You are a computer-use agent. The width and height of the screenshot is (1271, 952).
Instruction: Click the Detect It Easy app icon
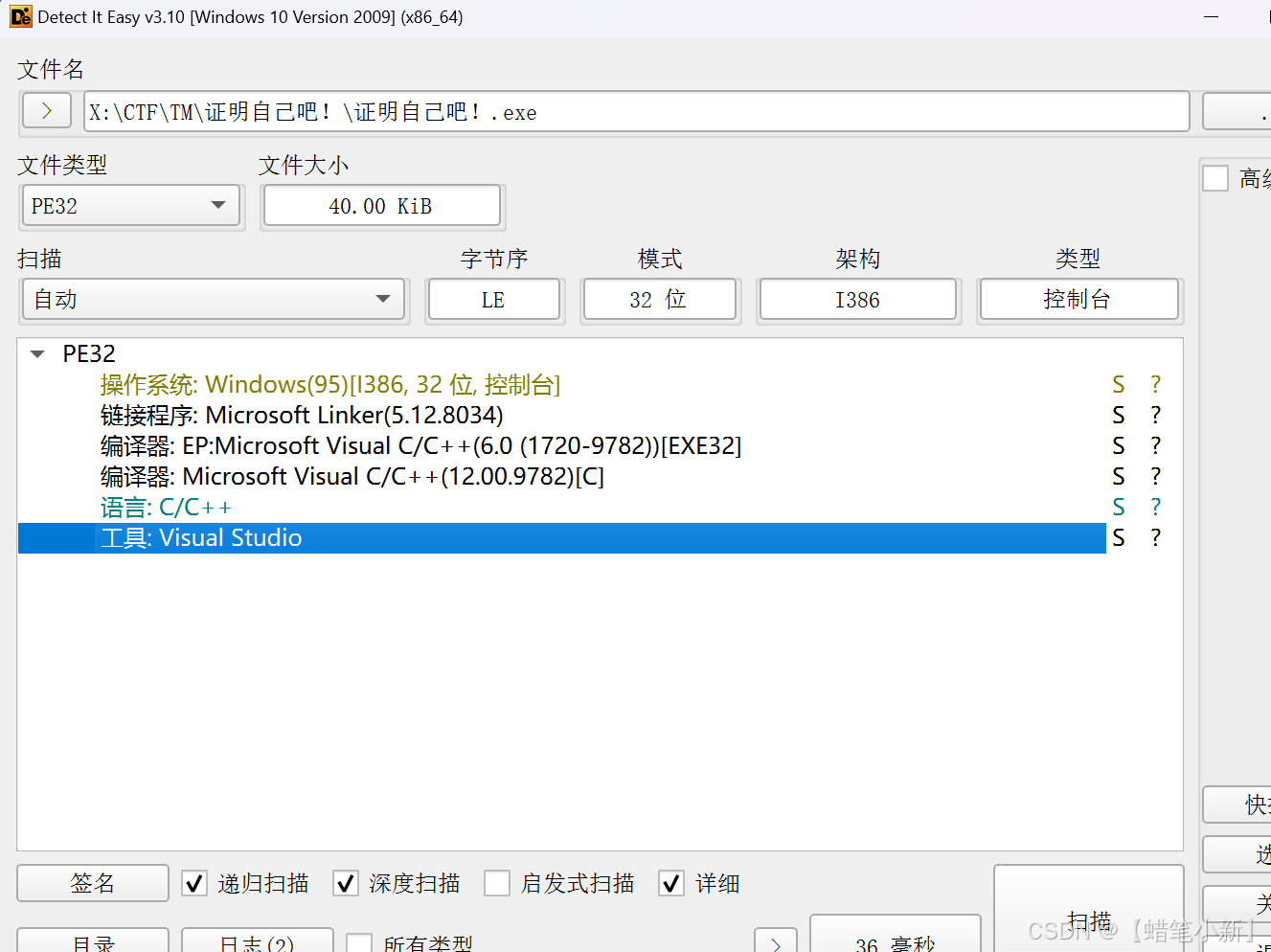click(20, 17)
